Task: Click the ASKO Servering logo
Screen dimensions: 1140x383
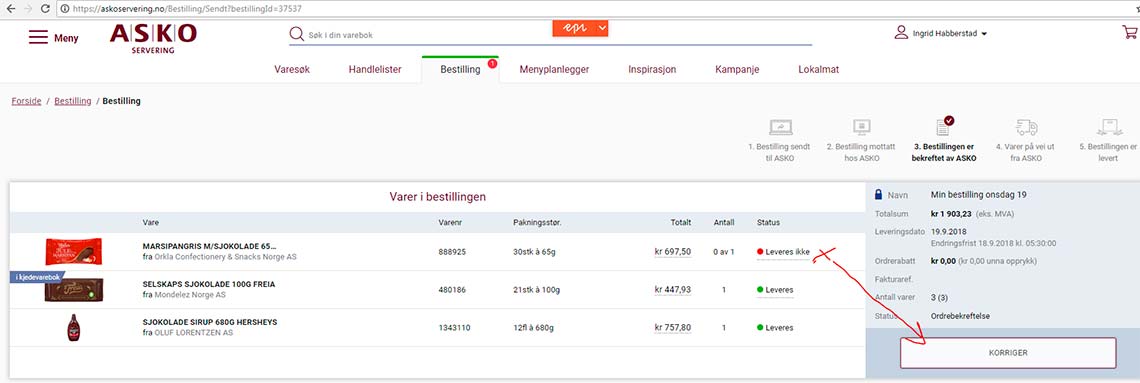Action: click(x=153, y=39)
